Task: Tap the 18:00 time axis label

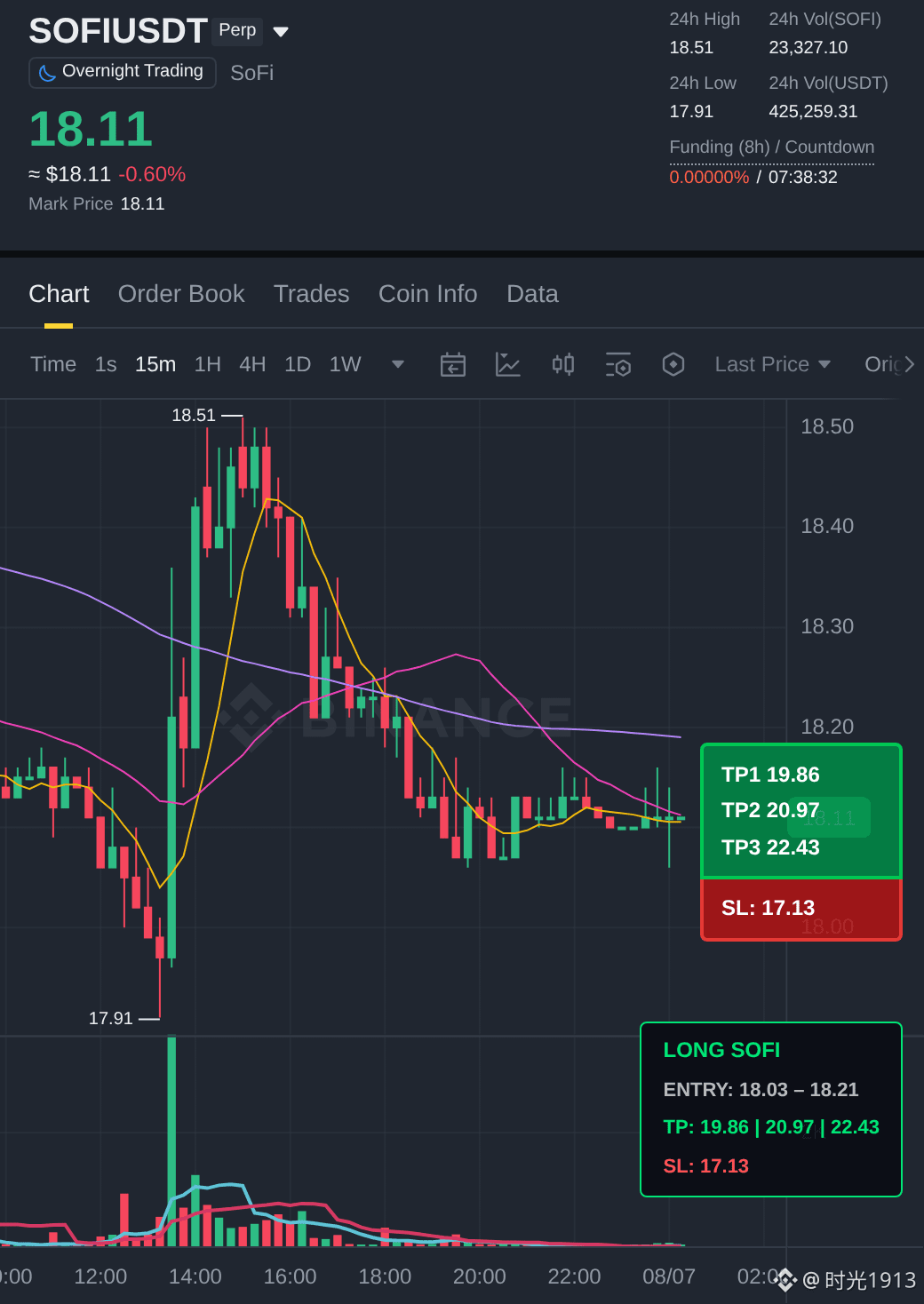Action: coord(385,1277)
